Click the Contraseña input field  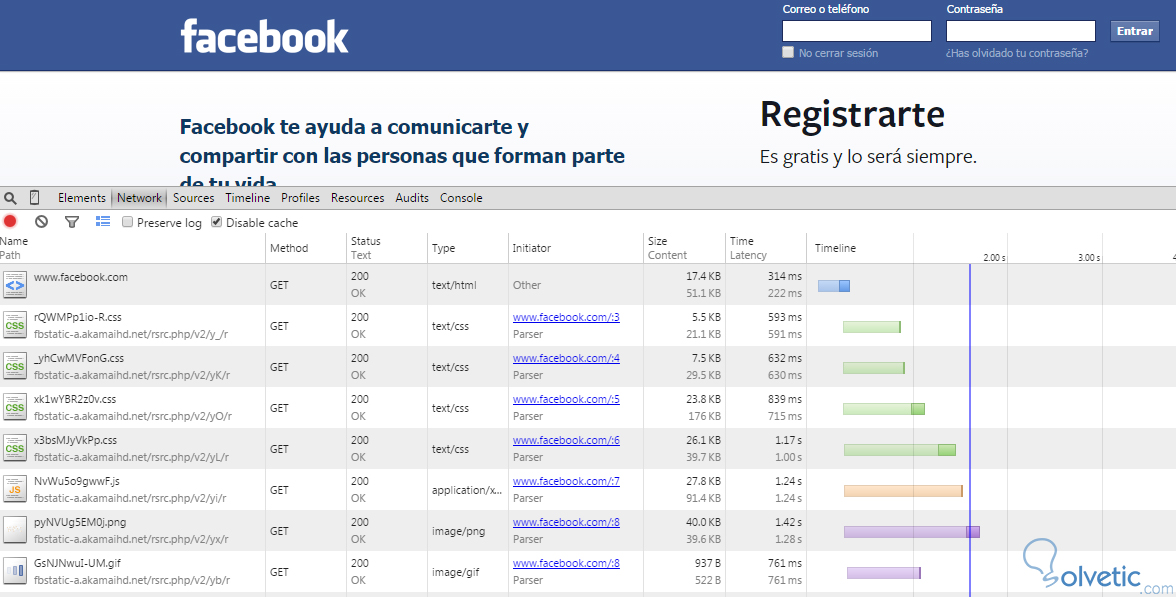(x=1021, y=31)
